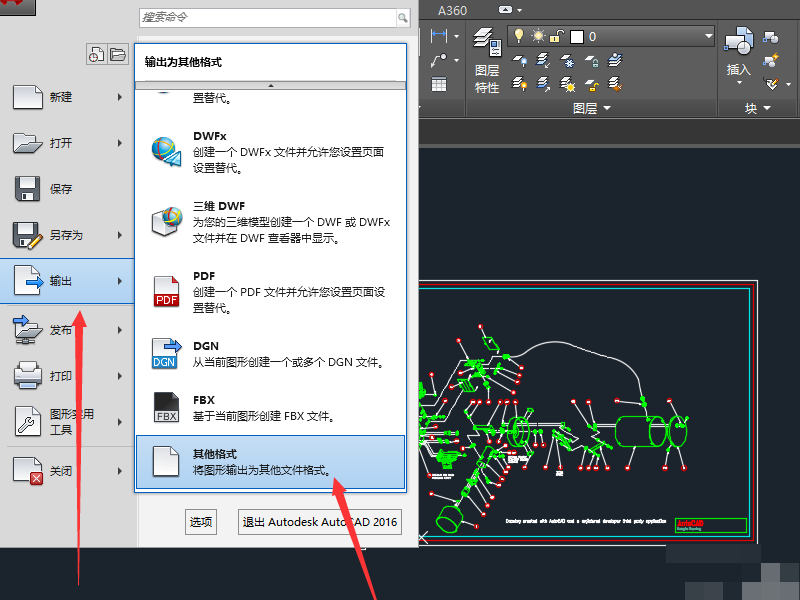Click the Block Editor lightning icon
Image resolution: width=800 pixels, height=600 pixels.
click(x=770, y=60)
